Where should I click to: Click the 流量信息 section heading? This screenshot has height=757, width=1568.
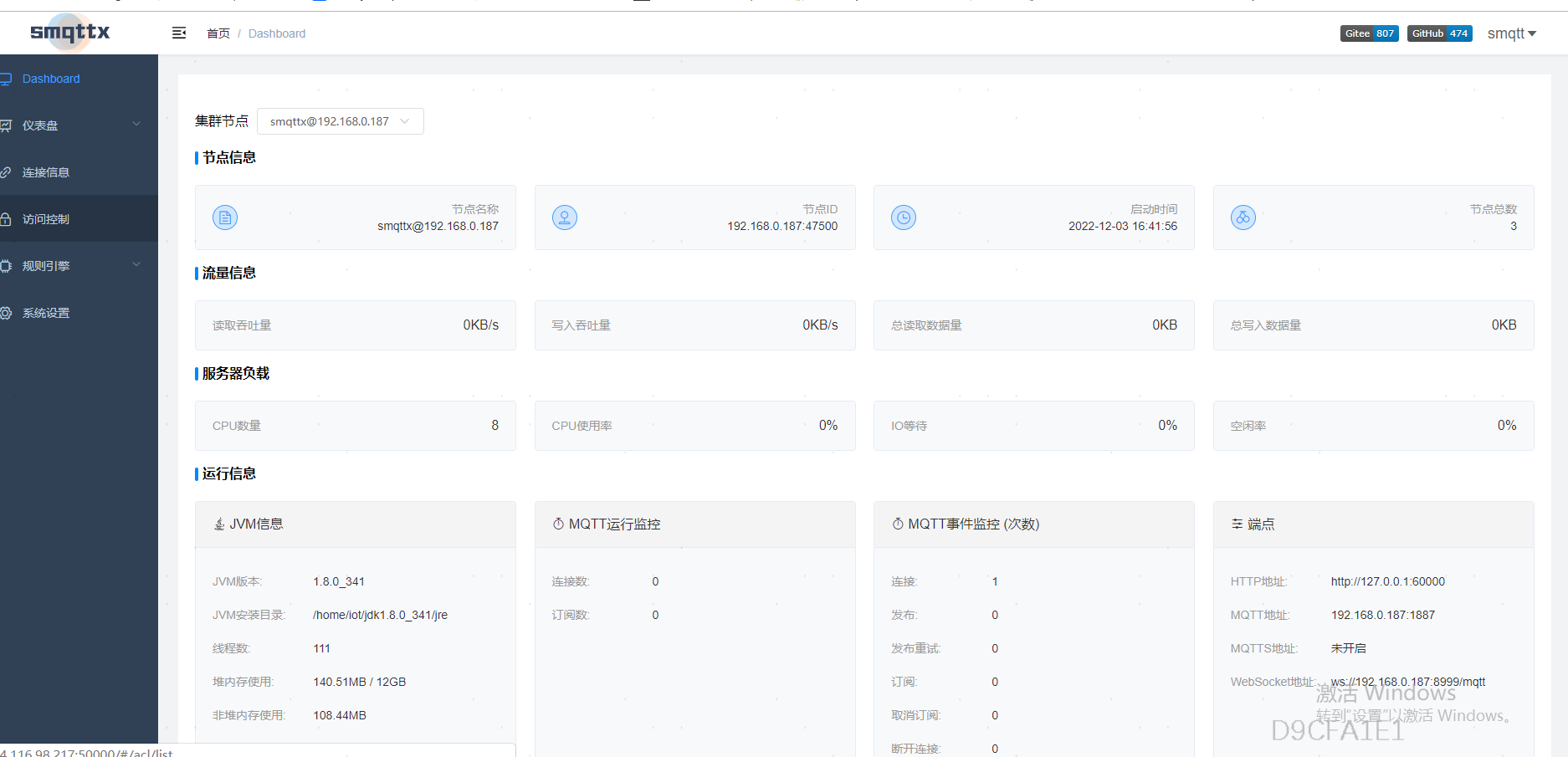229,273
